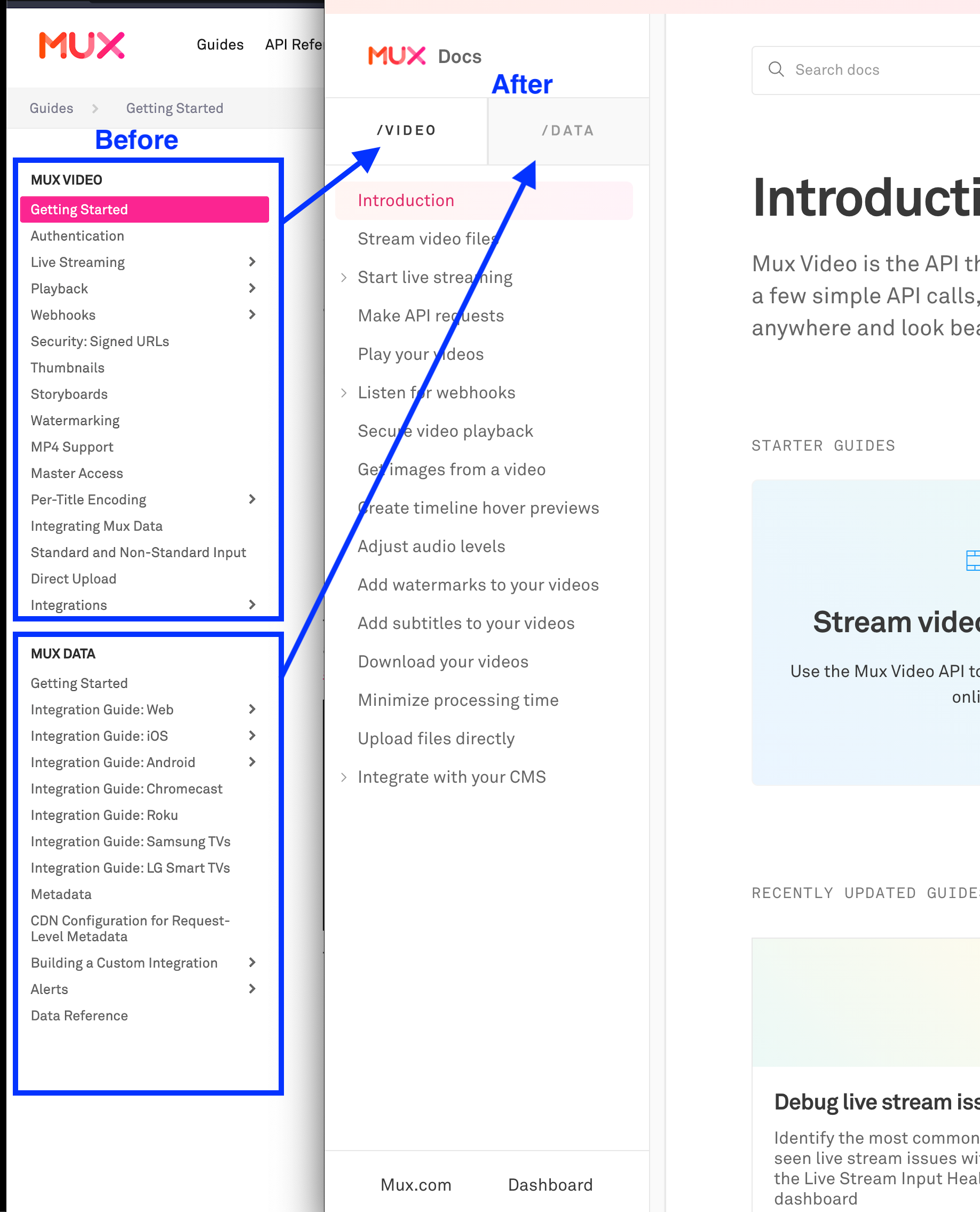Open Create timeline hover previews guide
The image size is (980, 1212).
point(478,508)
